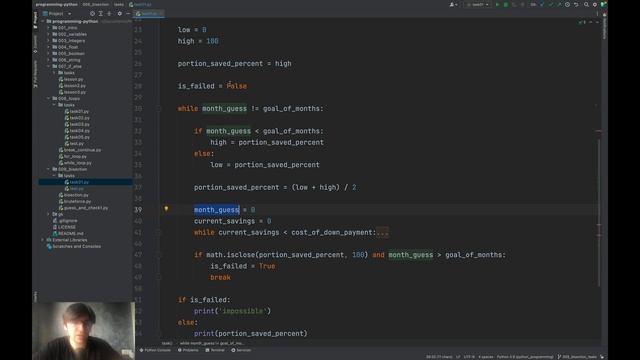Select the highlighted task01.py tree row
640x360 pixels.
point(85,182)
